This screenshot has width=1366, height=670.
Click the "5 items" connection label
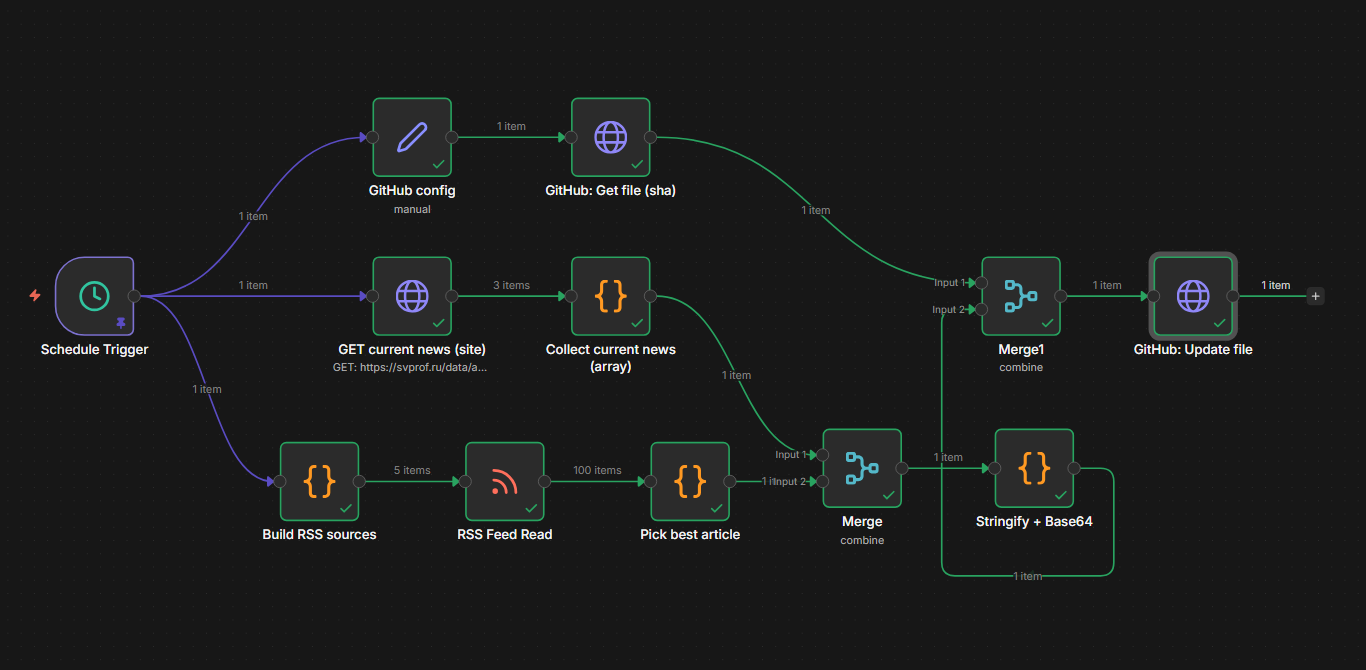[412, 470]
